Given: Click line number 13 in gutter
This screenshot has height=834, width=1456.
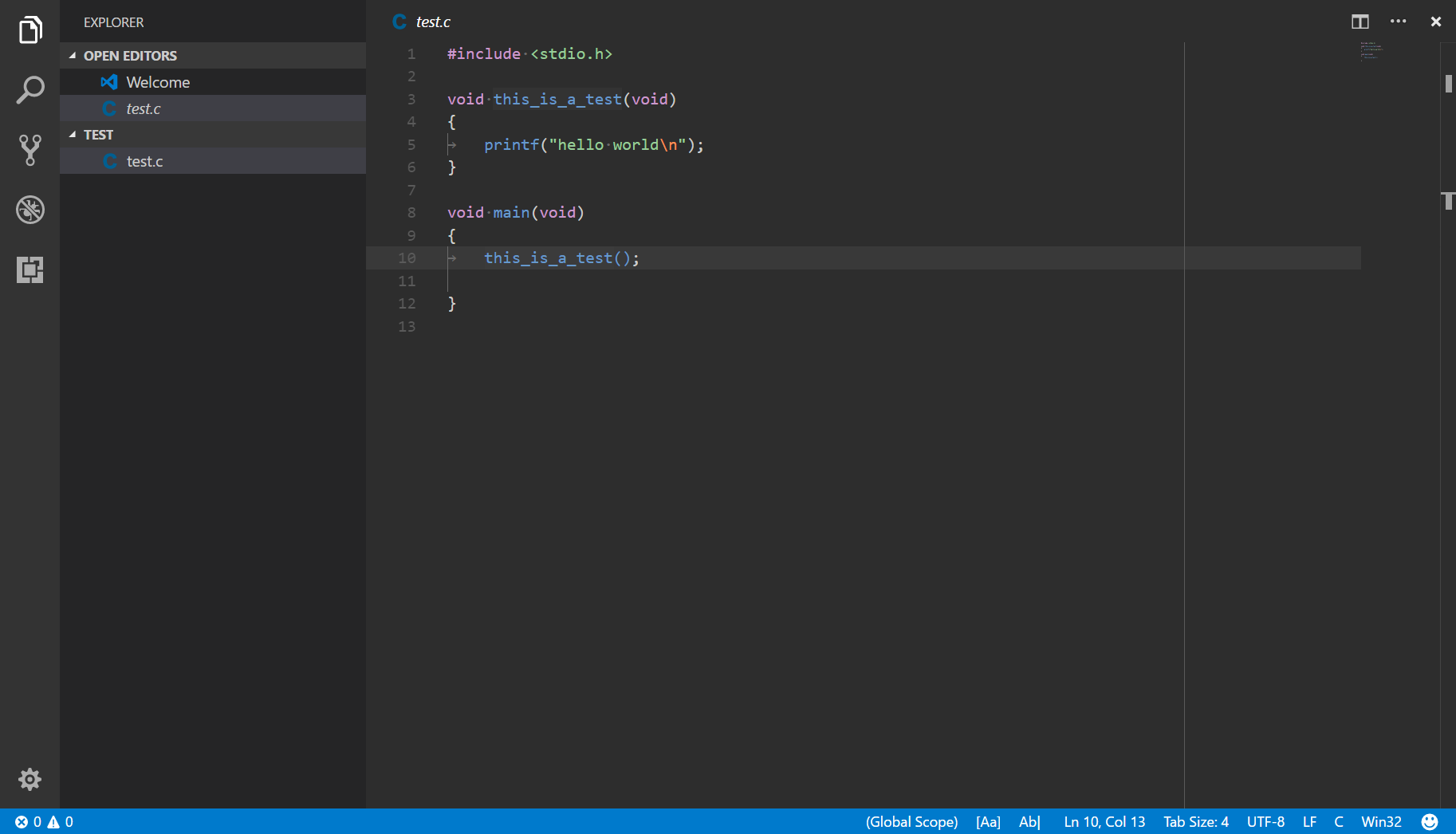Looking at the screenshot, I should (407, 326).
